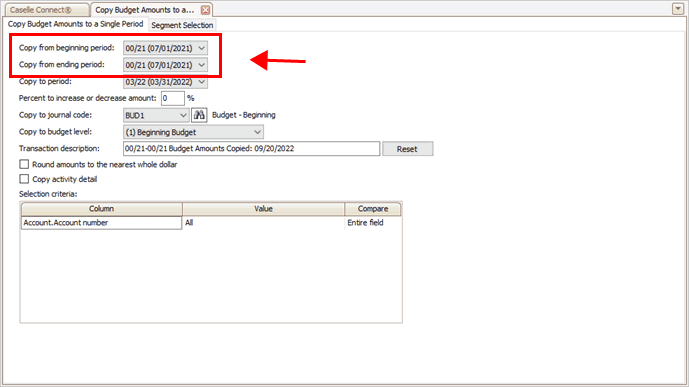Open the Copy to journal code dropdown
689x387 pixels.
[156, 115]
